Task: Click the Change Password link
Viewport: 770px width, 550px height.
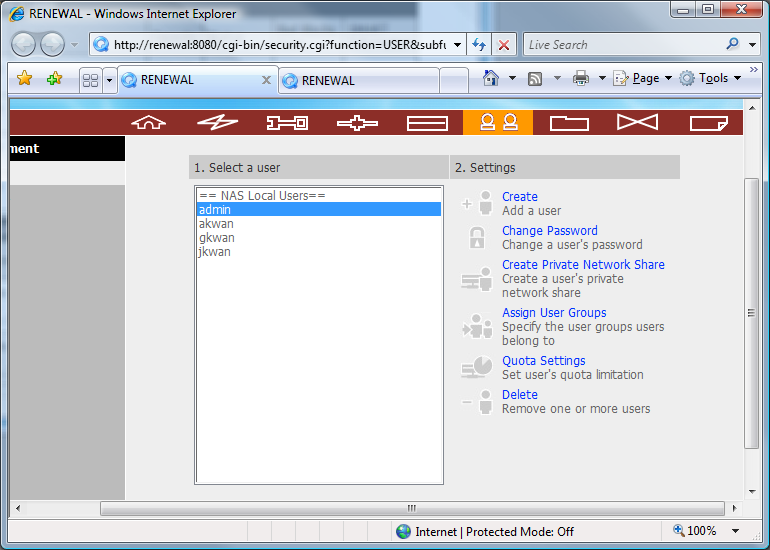Action: [549, 231]
